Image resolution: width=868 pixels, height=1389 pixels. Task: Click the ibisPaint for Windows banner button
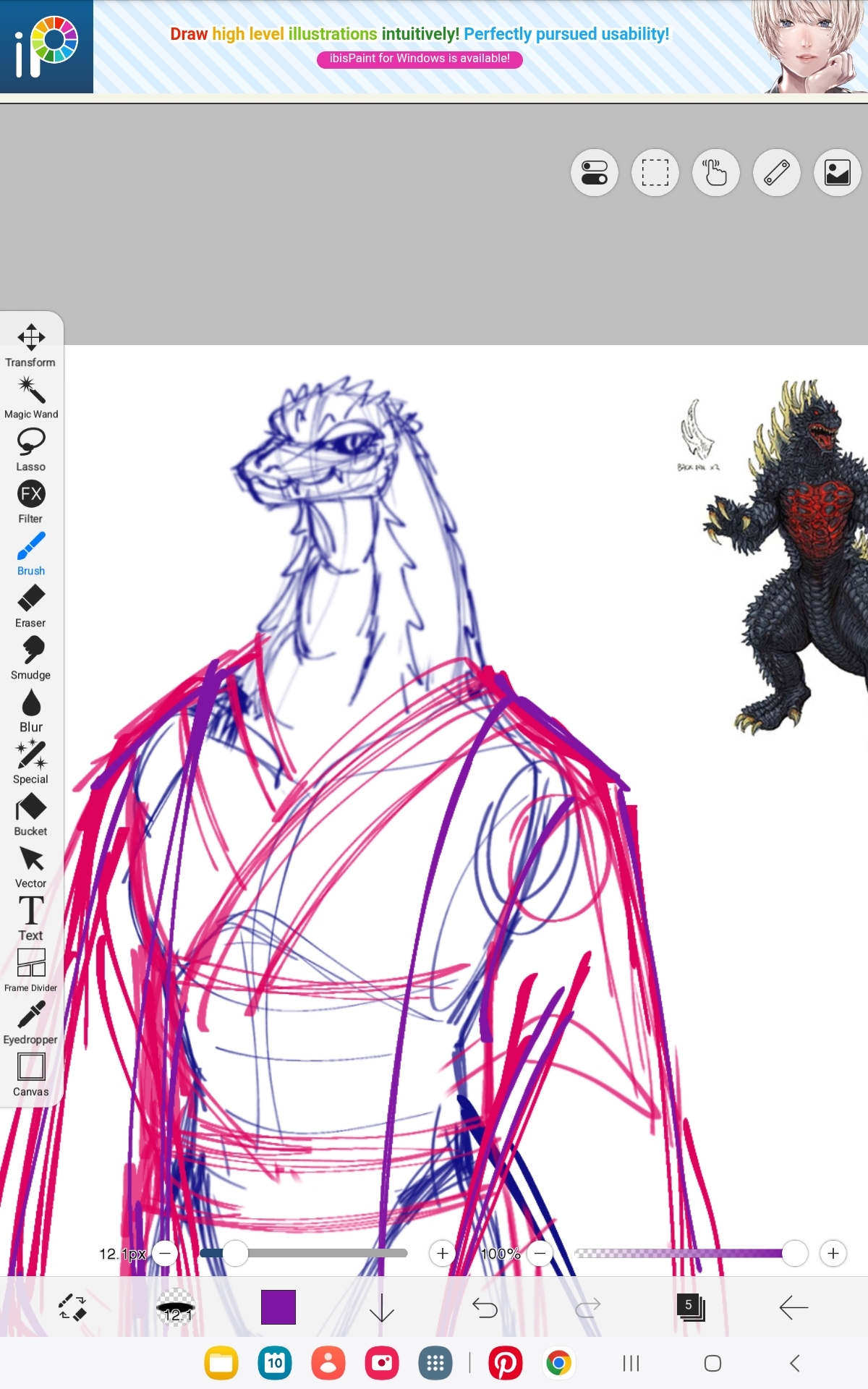click(420, 59)
